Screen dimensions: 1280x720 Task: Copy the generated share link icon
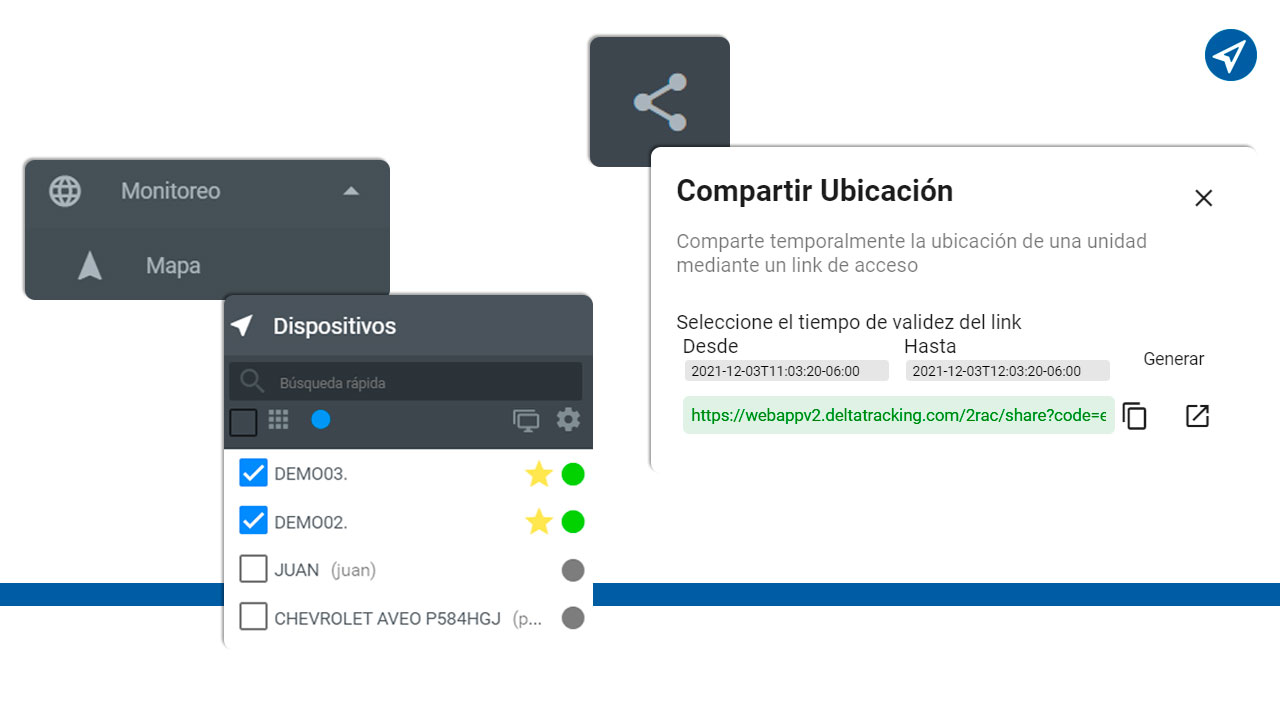[1135, 415]
